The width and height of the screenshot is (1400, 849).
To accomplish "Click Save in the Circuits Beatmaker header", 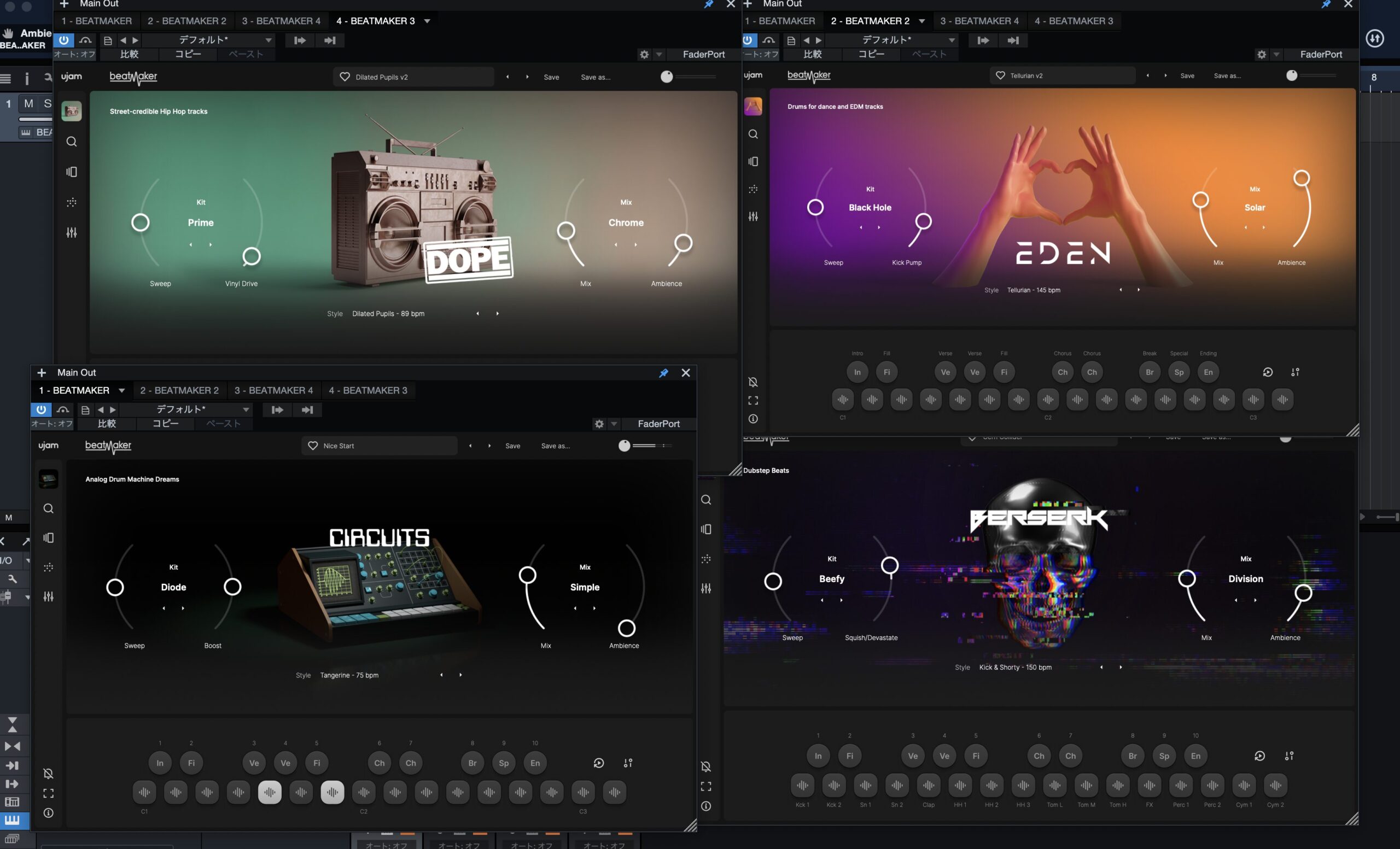I will 512,446.
